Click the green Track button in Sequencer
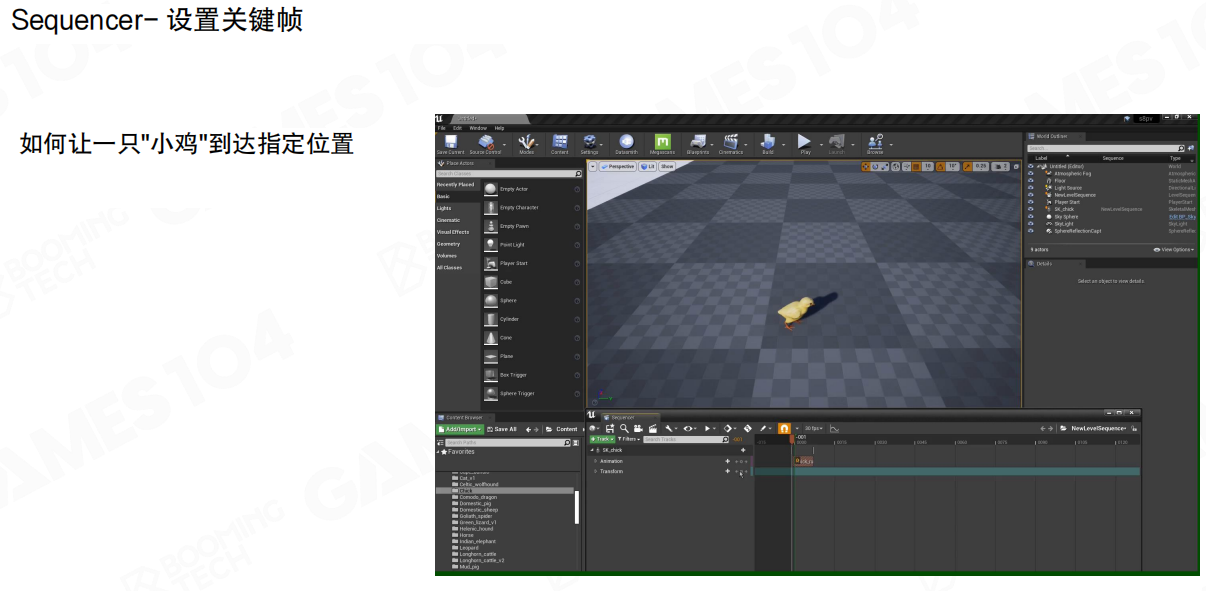Viewport: 1206px width, 591px height. (x=601, y=439)
